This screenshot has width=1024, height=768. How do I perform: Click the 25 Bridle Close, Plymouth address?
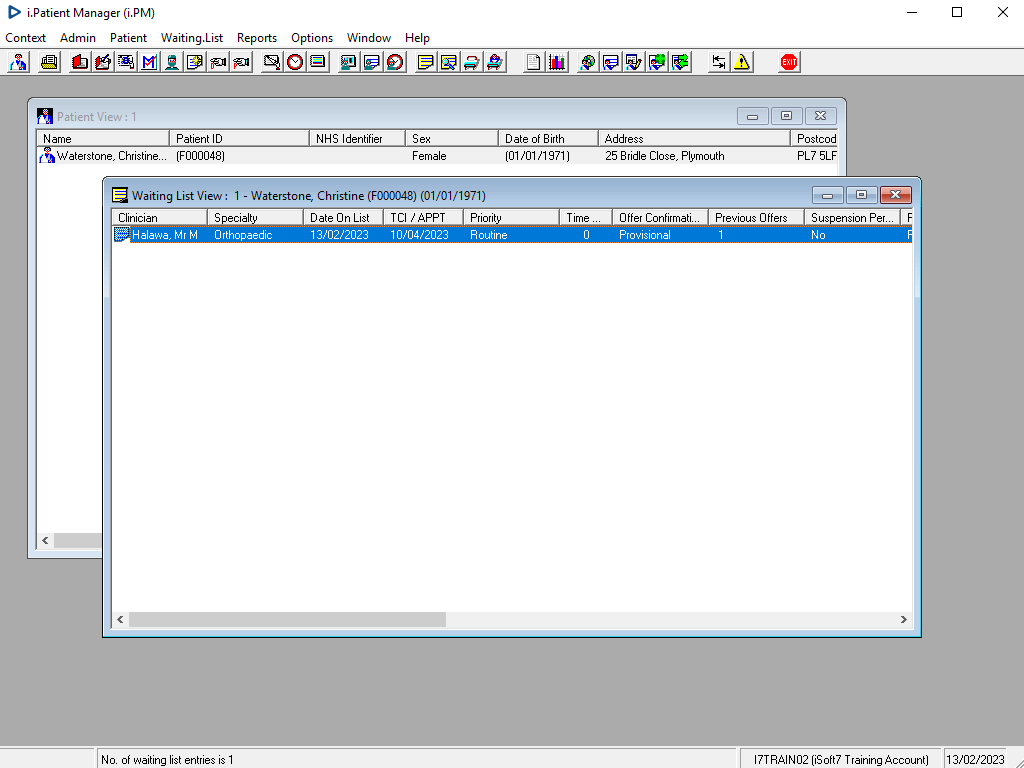click(x=665, y=156)
